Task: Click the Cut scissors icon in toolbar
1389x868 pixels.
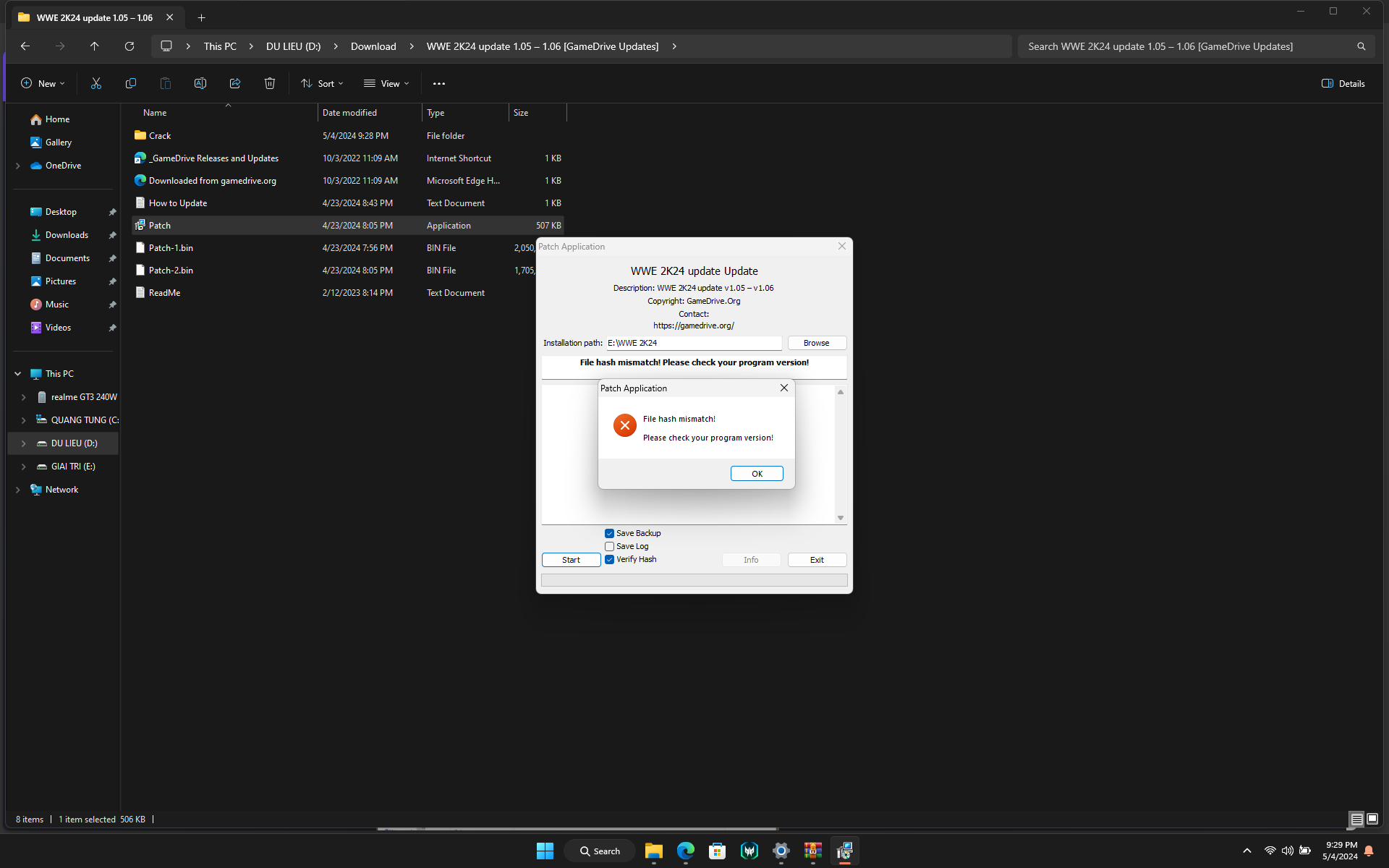Action: (x=96, y=83)
